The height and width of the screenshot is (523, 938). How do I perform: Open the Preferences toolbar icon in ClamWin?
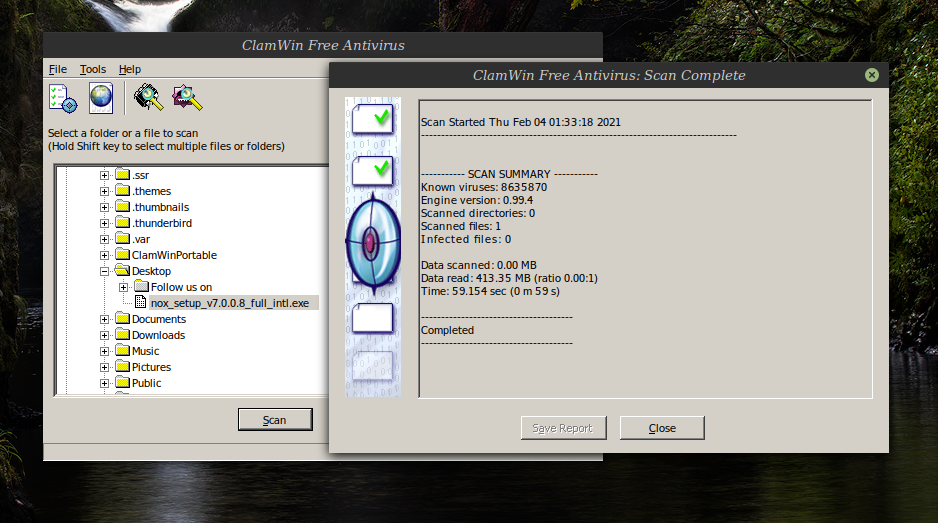(x=63, y=99)
